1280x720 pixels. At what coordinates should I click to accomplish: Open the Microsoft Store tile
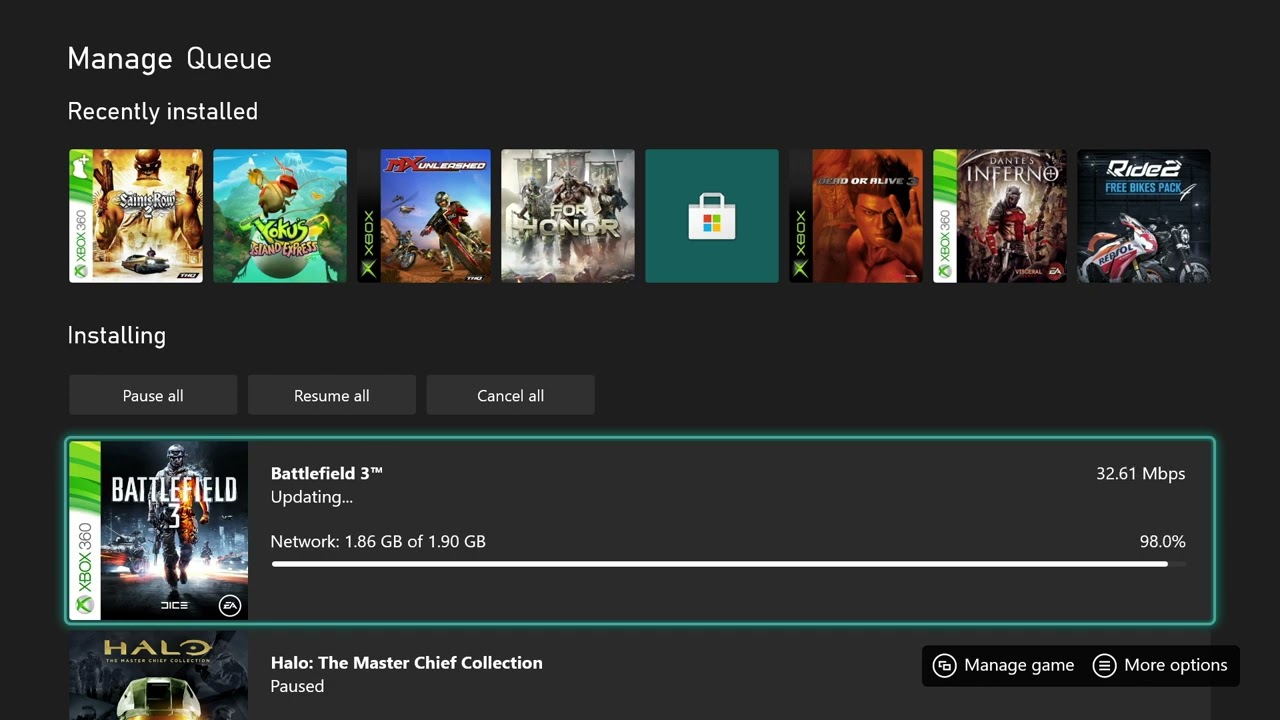(x=711, y=216)
